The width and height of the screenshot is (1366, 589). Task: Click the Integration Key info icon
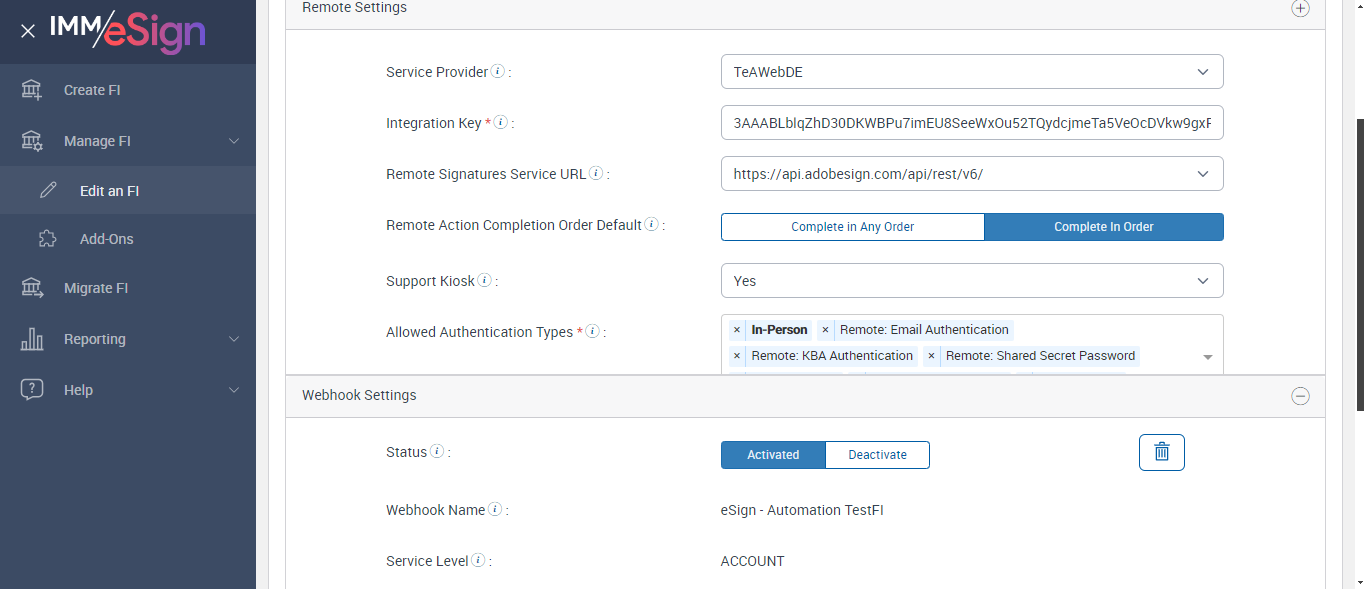click(501, 123)
